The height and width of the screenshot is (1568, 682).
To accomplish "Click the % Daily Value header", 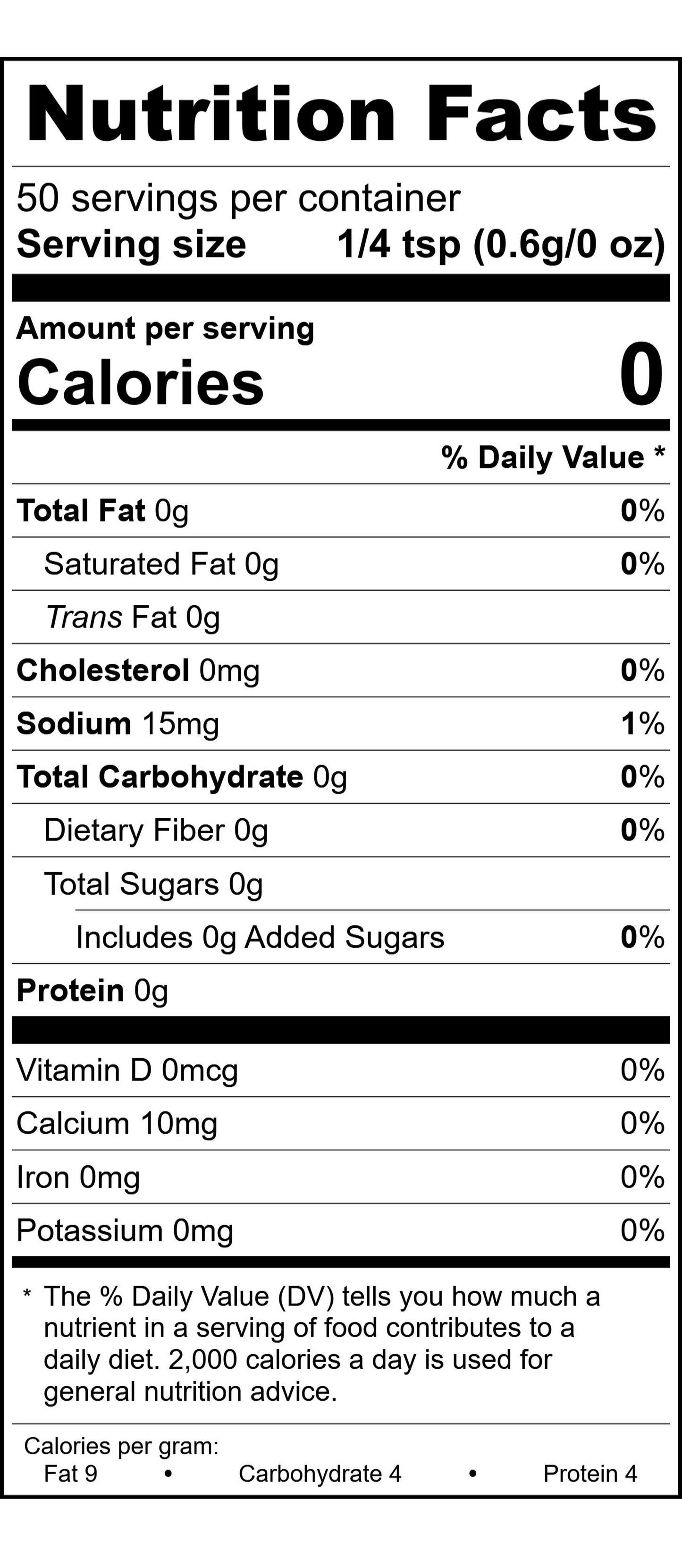I will coord(553,457).
